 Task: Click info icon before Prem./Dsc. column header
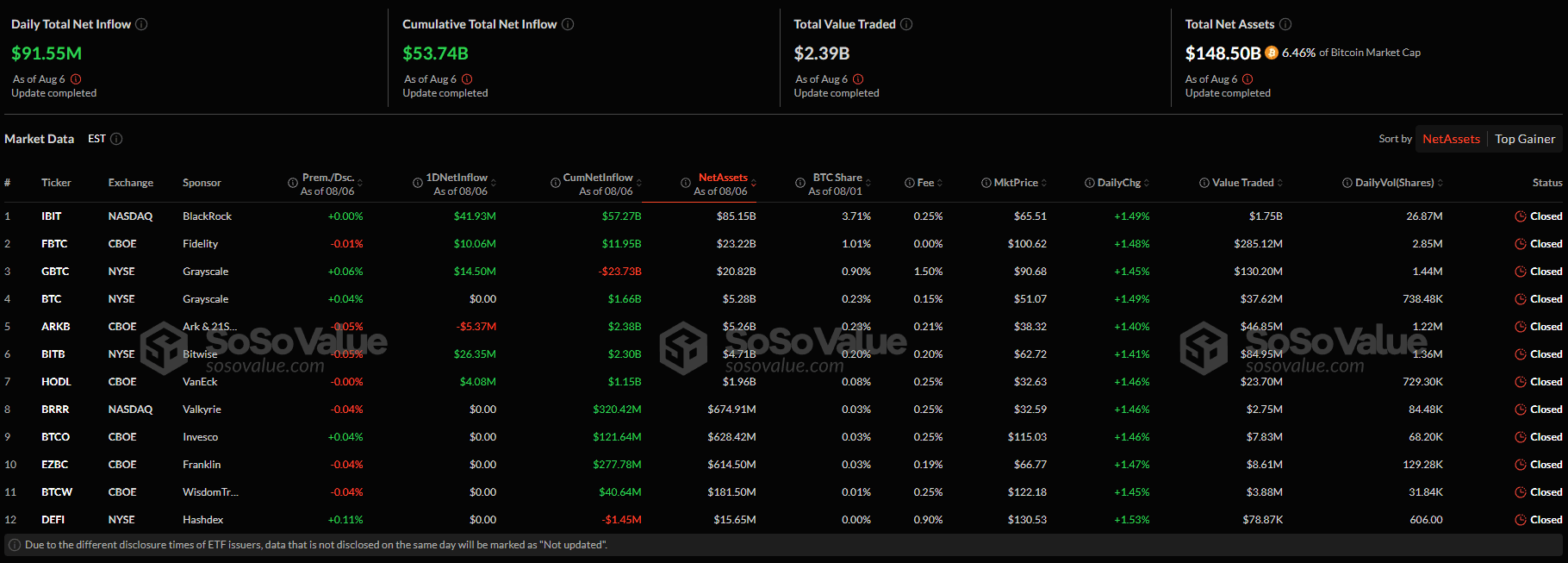click(293, 183)
